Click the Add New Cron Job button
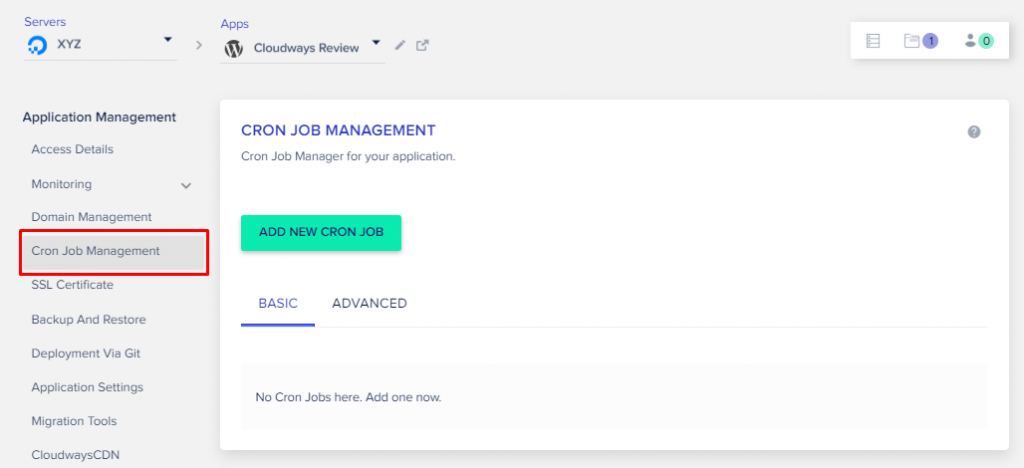Viewport: 1024px width, 468px height. tap(320, 232)
